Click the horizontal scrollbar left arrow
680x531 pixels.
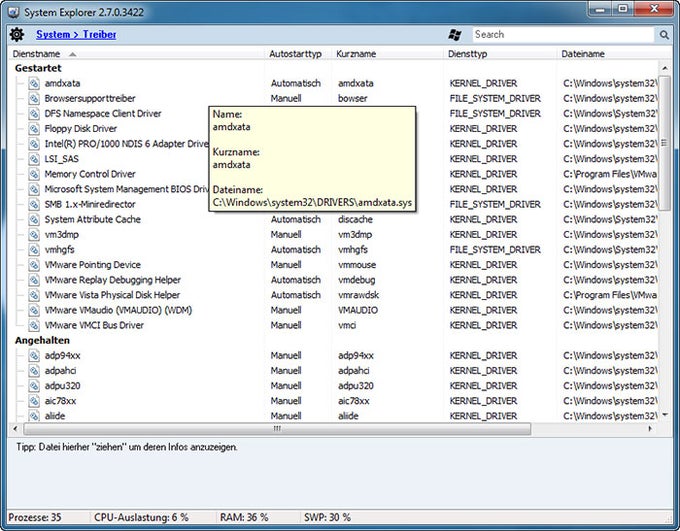tap(16, 429)
